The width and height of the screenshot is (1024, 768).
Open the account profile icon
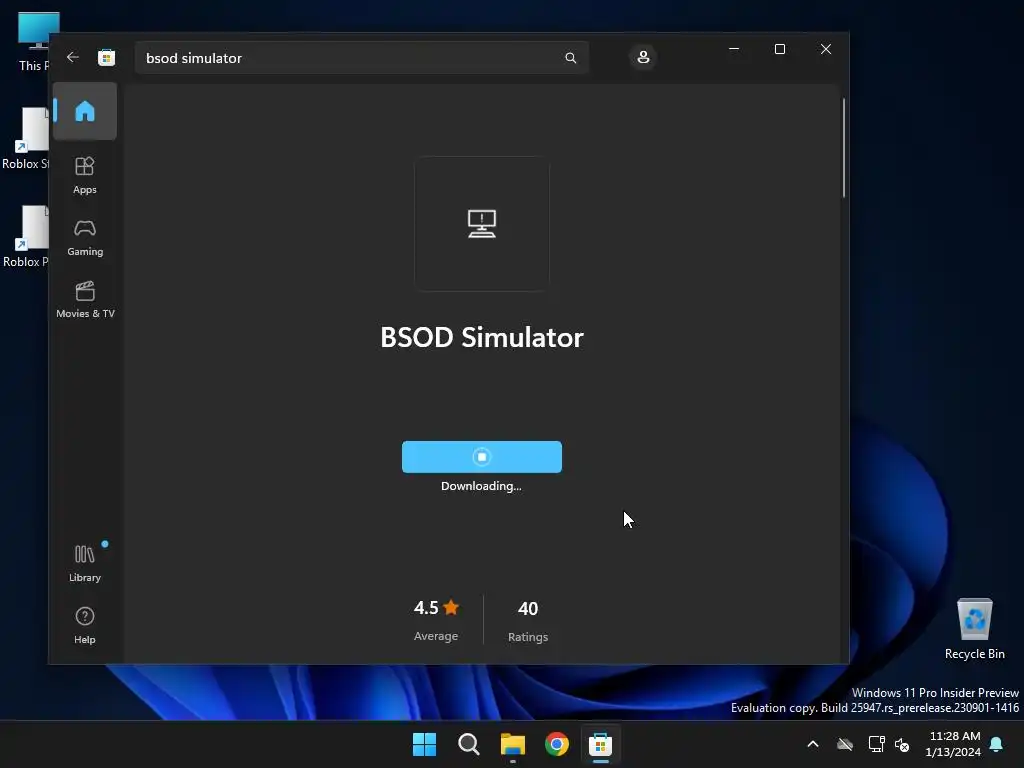[x=643, y=57]
